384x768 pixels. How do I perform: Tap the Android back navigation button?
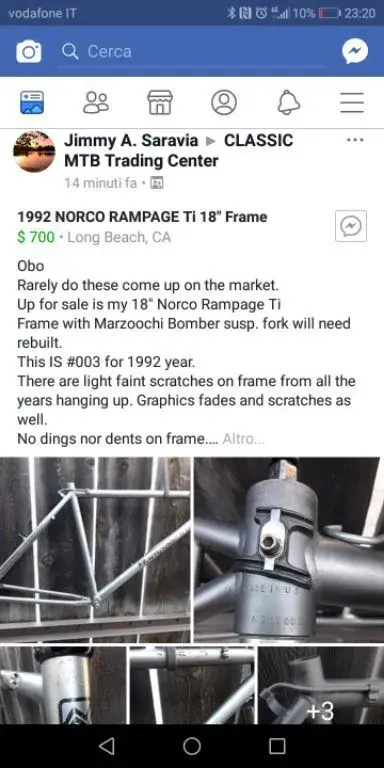coord(107,746)
